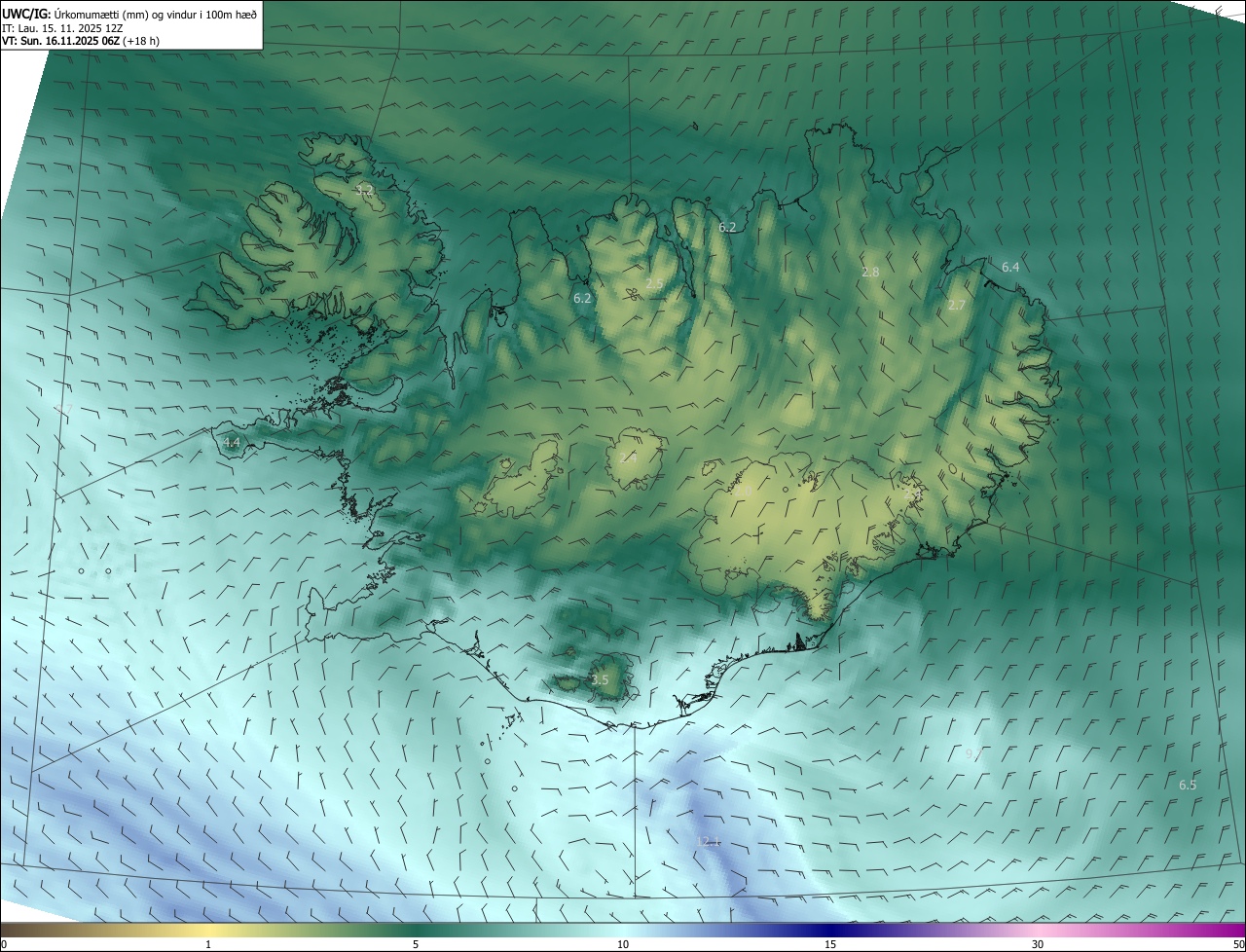
Task: Select the "6.5" value label
Action: click(x=1188, y=785)
